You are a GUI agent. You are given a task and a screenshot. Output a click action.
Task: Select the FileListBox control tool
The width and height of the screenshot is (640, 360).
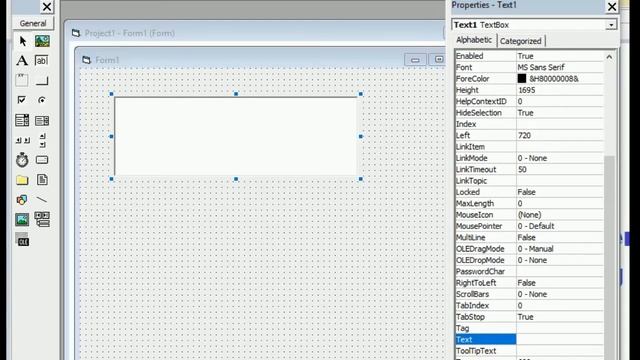point(42,180)
